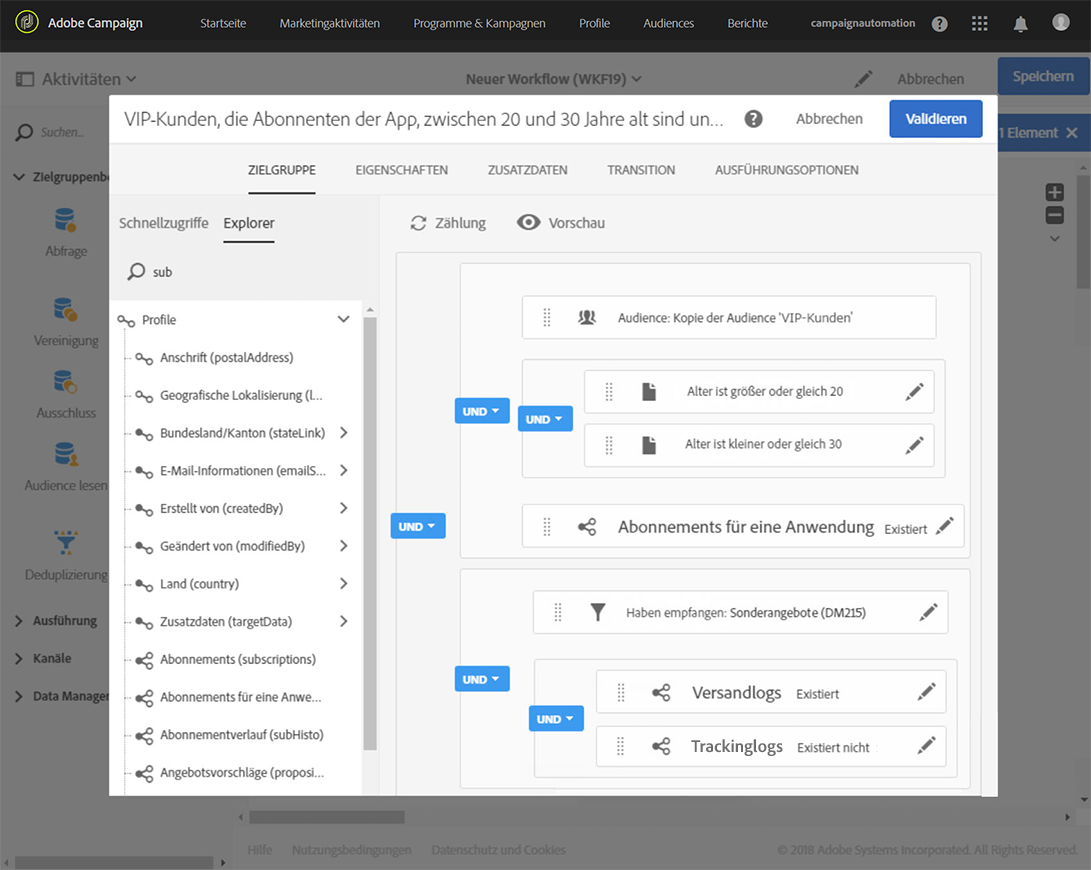This screenshot has height=870, width=1091.
Task: Expand Land (country) node
Action: click(343, 583)
